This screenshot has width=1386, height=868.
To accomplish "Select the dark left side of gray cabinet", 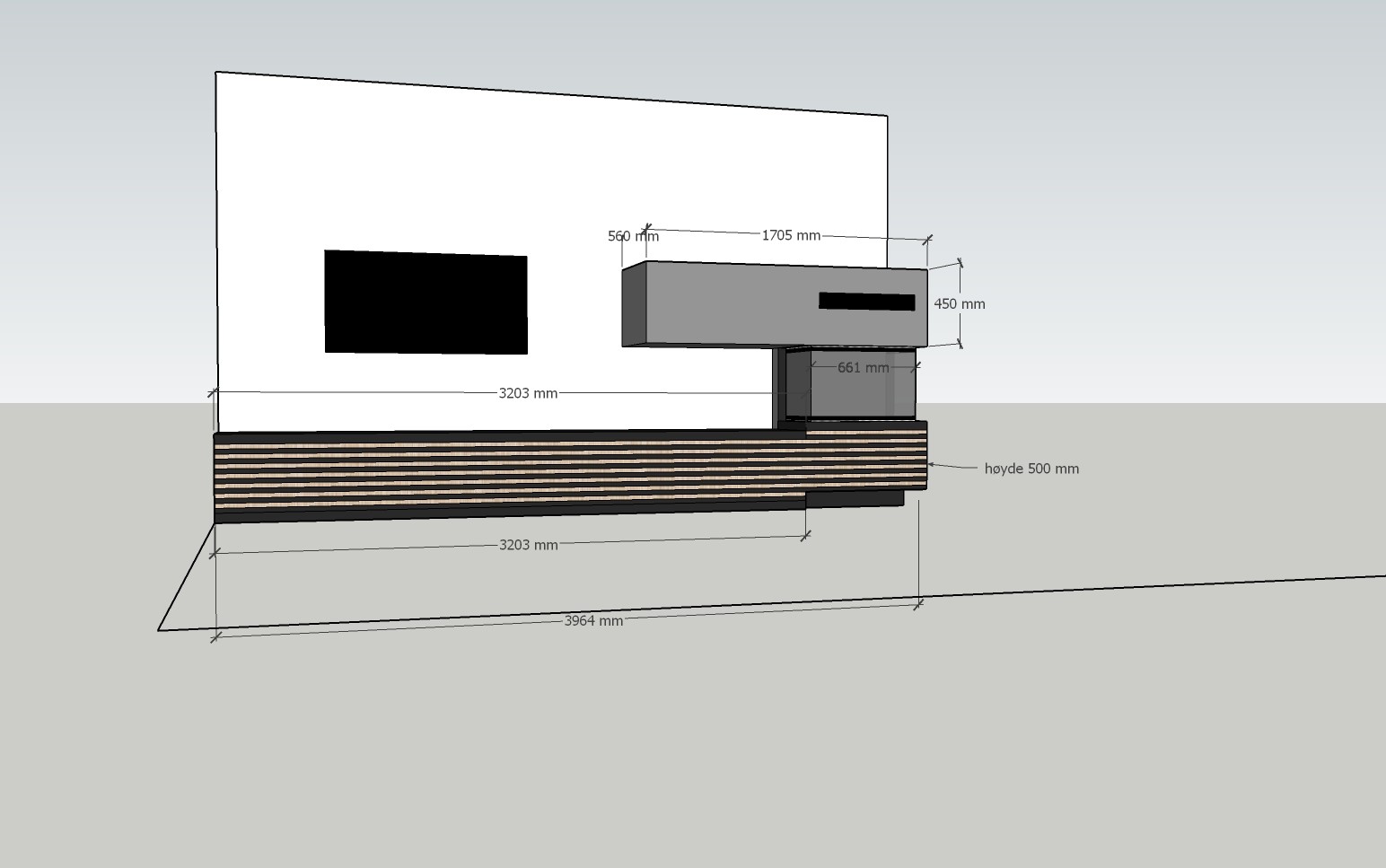I will pyautogui.click(x=634, y=305).
